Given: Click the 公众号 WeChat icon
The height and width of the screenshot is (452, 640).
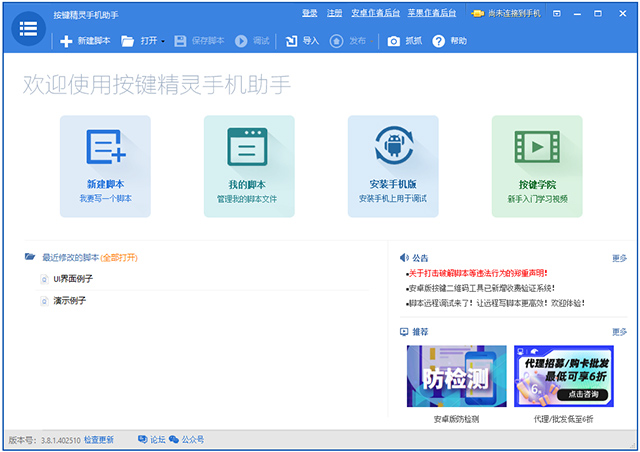Looking at the screenshot, I should (x=174, y=439).
